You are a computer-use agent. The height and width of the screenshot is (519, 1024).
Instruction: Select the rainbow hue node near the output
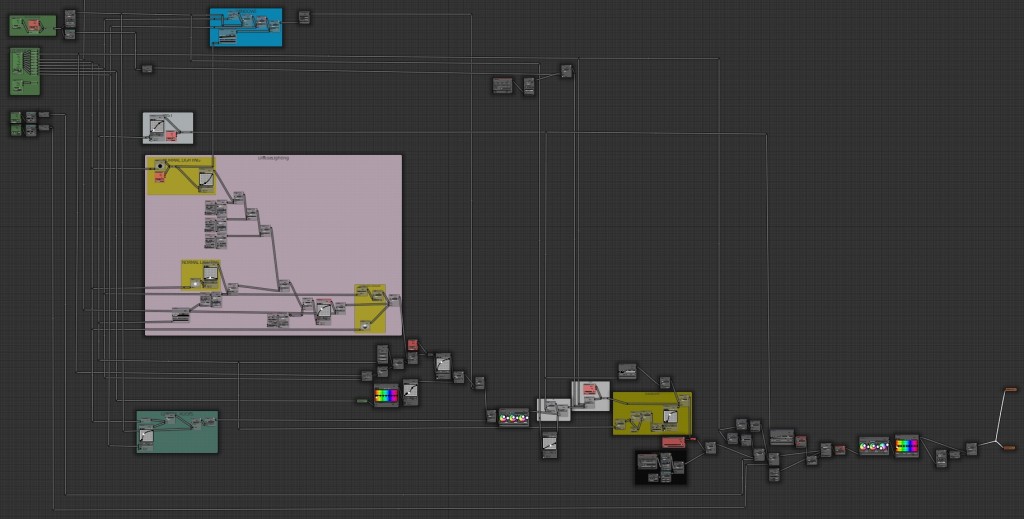pyautogui.click(x=906, y=446)
